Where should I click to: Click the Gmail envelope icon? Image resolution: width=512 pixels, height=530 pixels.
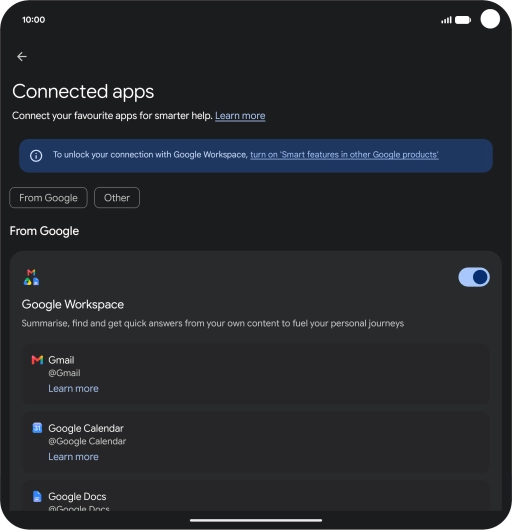tap(37, 360)
